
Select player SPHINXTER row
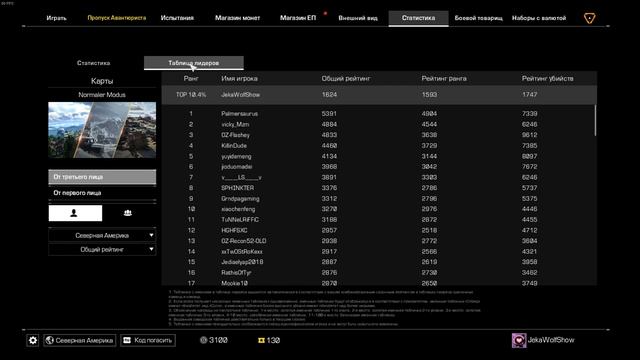click(378, 188)
